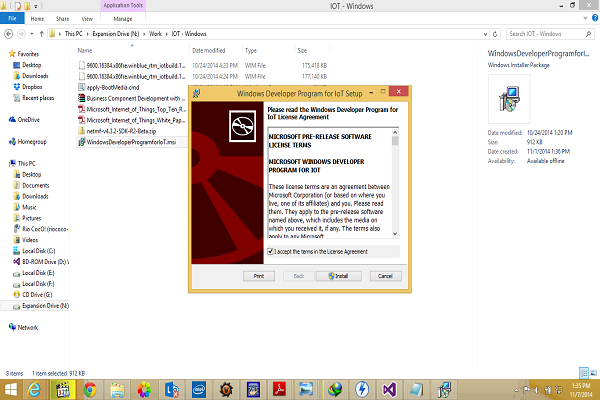The height and width of the screenshot is (400, 600).
Task: Sort files by Date modified column
Action: coord(209,51)
